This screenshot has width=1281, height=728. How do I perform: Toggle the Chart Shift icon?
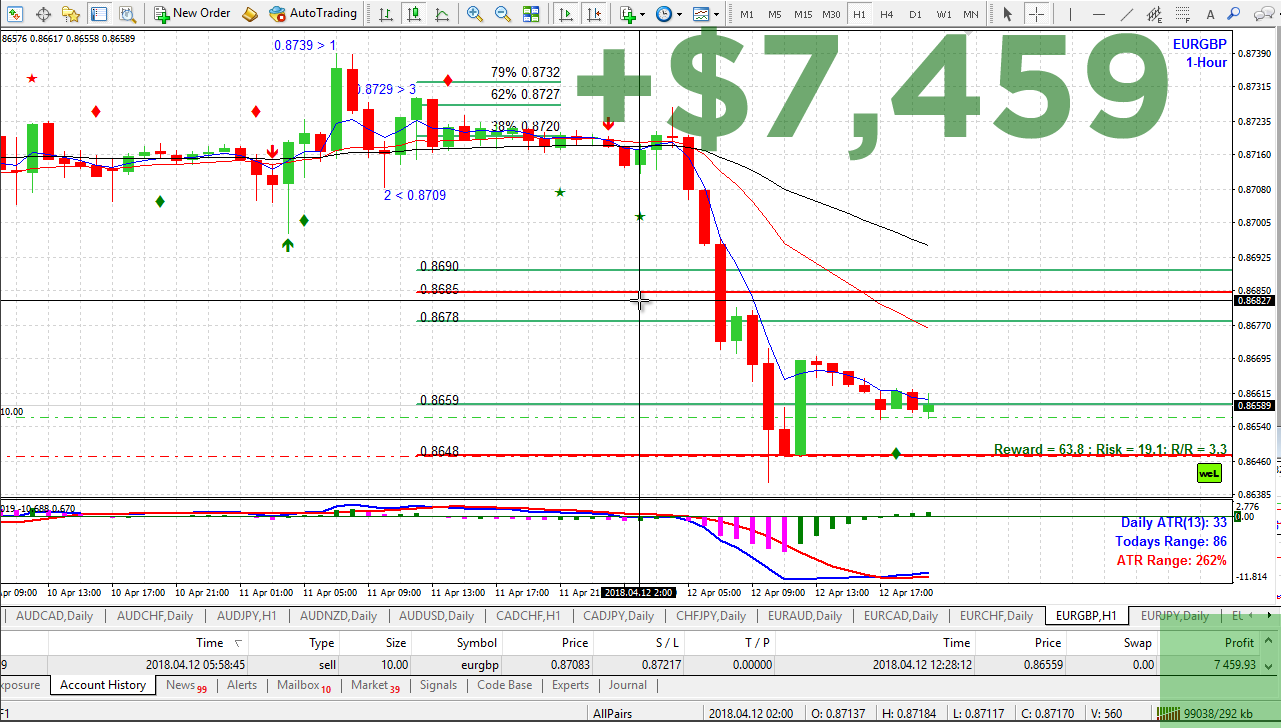(x=595, y=14)
